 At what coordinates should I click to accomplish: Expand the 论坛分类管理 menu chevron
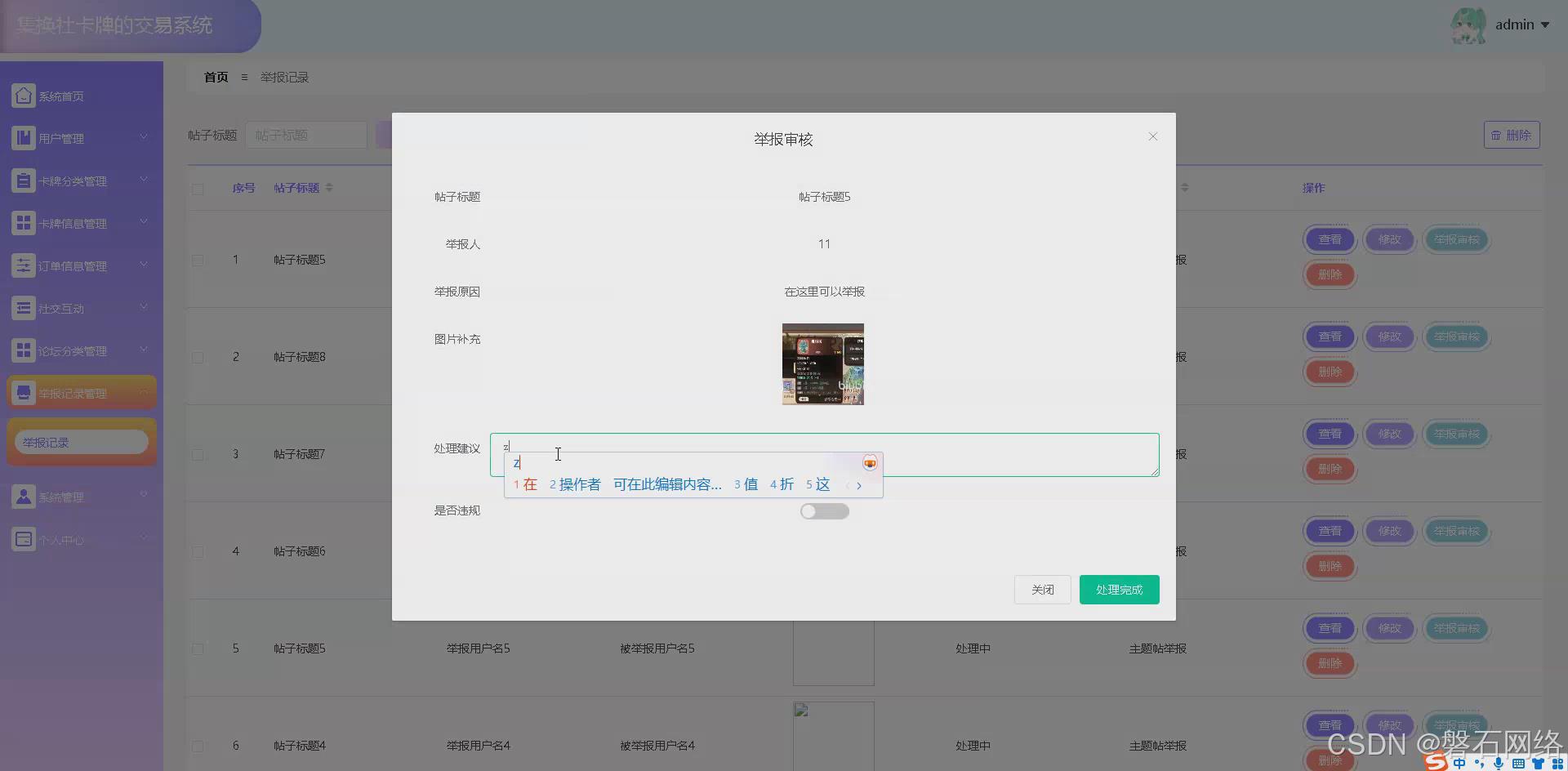pos(145,350)
